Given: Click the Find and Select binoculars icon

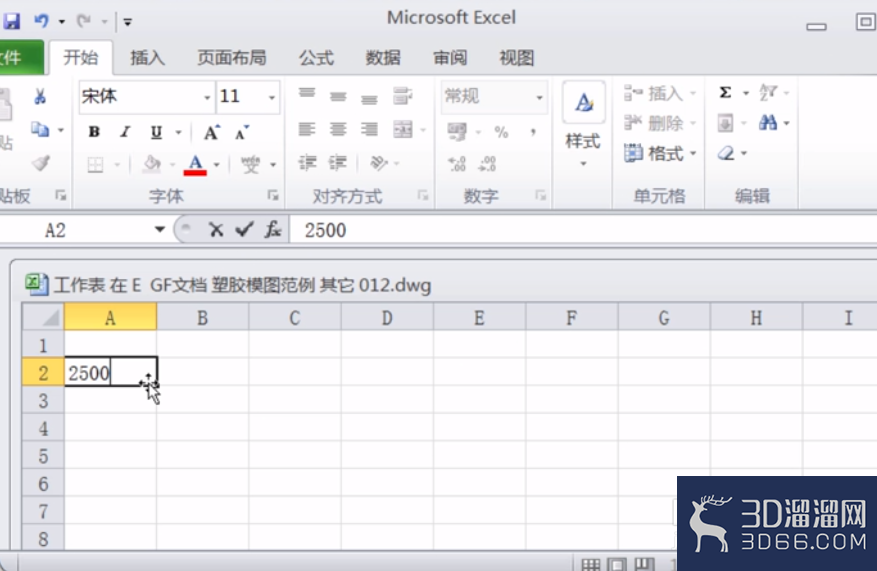Looking at the screenshot, I should (x=768, y=122).
